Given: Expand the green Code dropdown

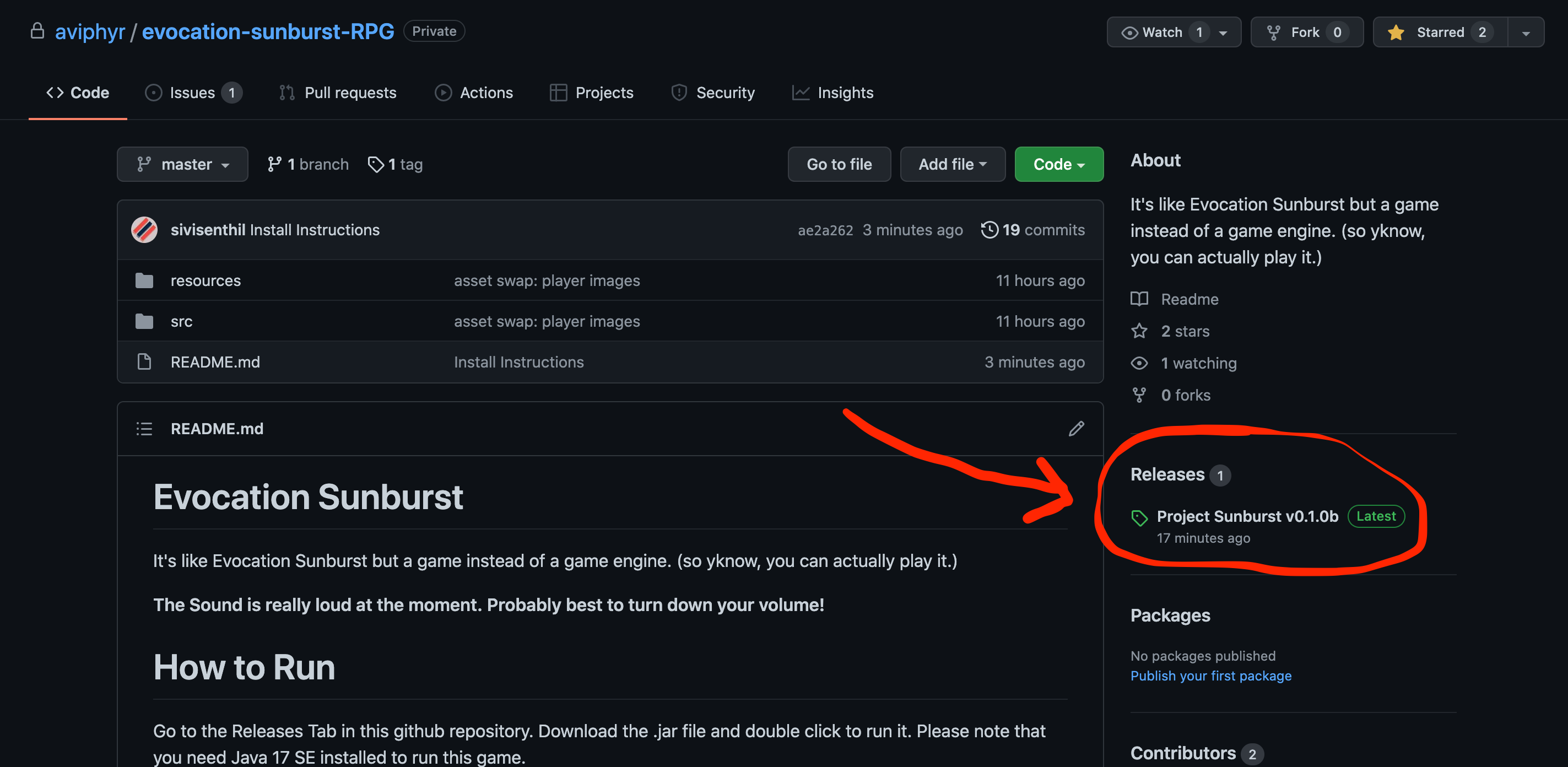Looking at the screenshot, I should 1058,164.
